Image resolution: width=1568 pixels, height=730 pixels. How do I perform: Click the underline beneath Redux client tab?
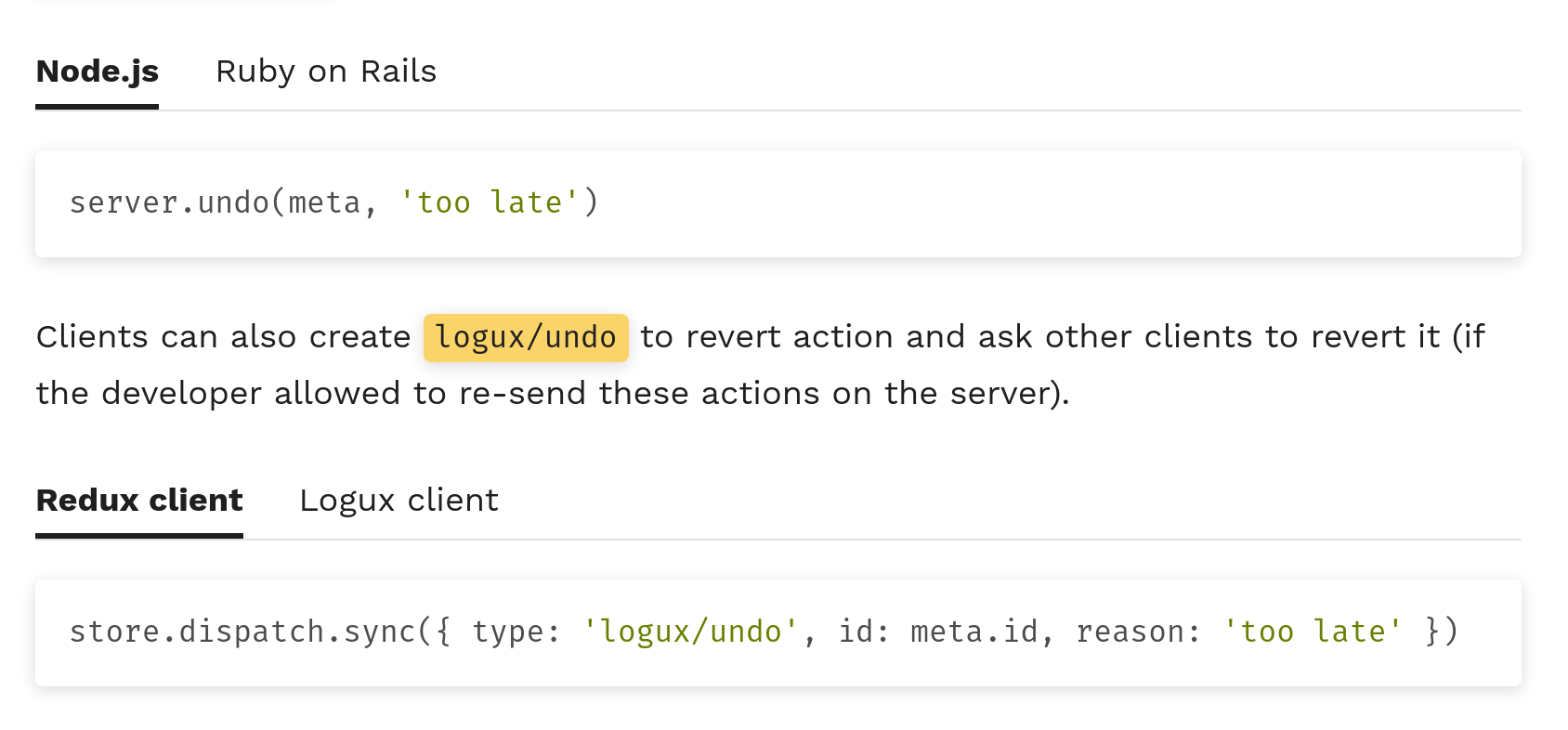[x=138, y=535]
